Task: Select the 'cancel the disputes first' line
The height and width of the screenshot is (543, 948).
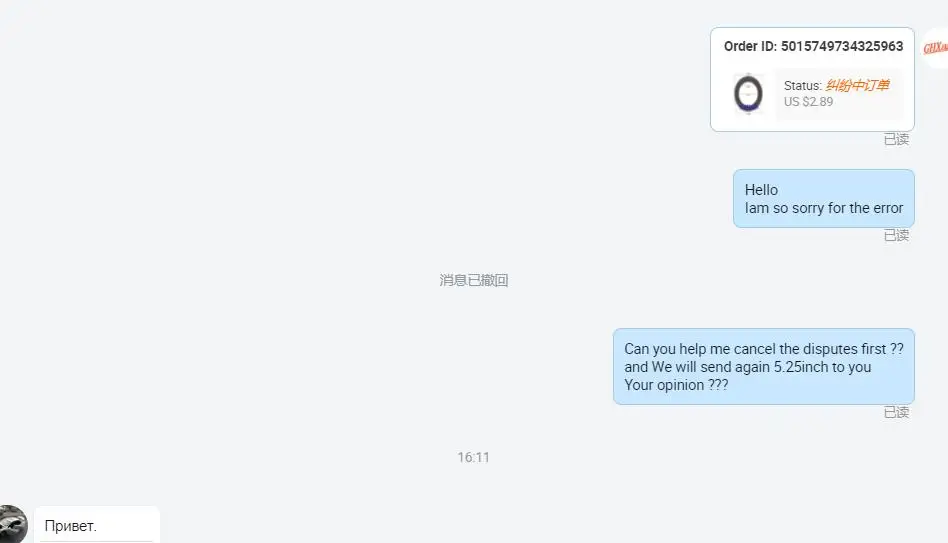Action: (764, 349)
